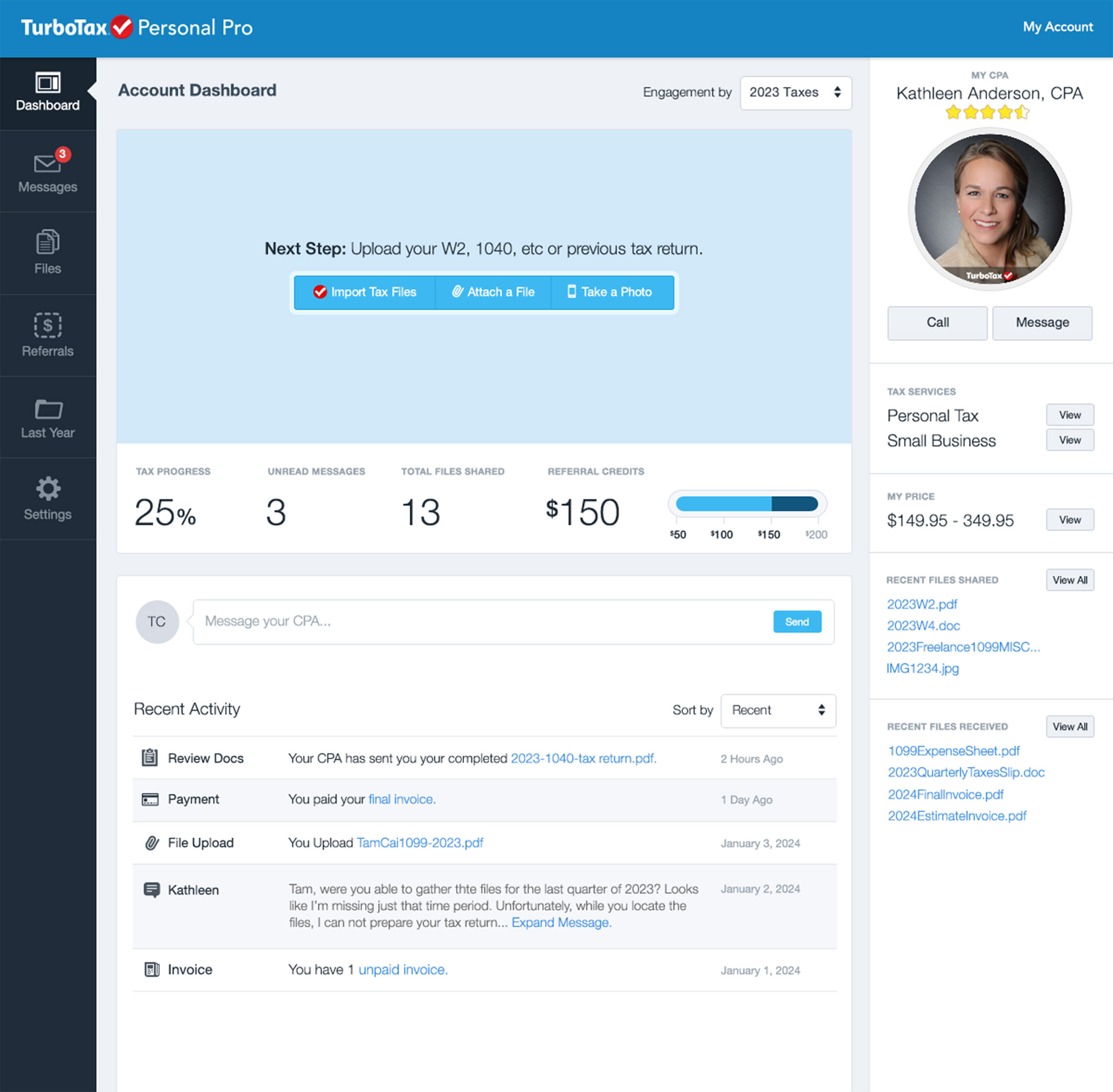Click Kathleen Anderson's profile photo

coord(989,209)
